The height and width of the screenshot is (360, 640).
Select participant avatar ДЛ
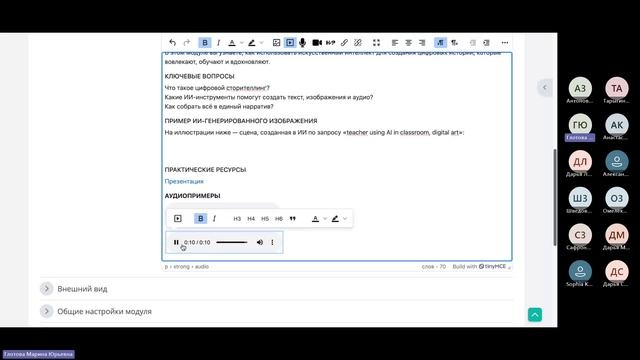[x=580, y=162]
